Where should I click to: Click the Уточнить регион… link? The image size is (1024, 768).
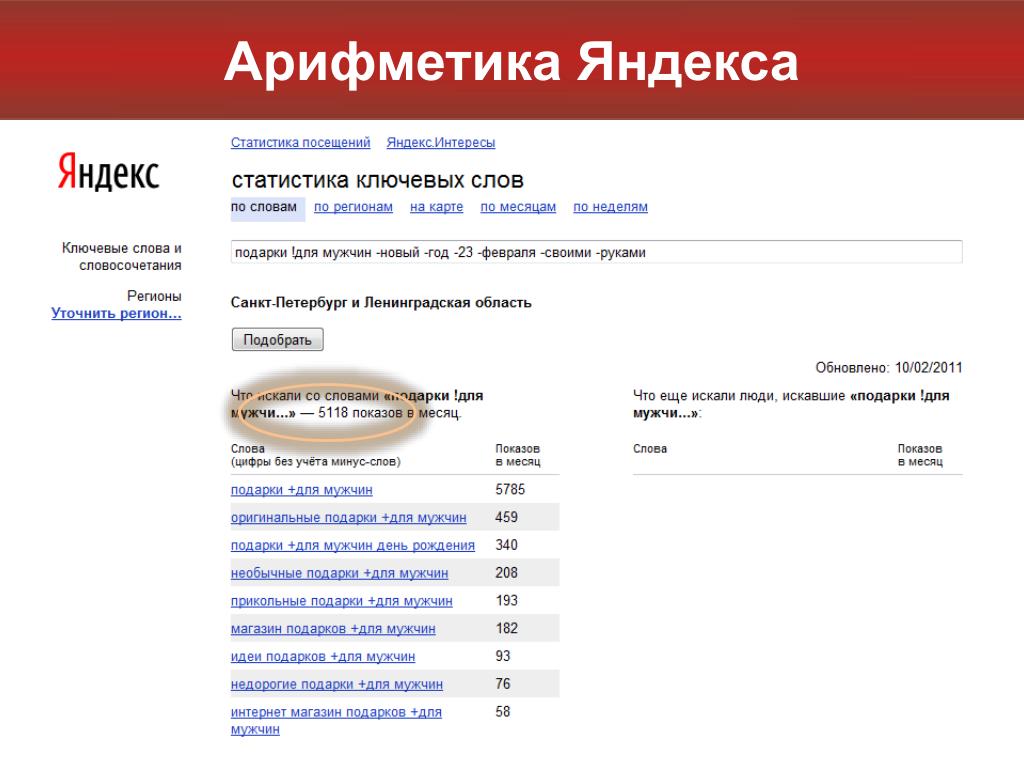(x=116, y=313)
